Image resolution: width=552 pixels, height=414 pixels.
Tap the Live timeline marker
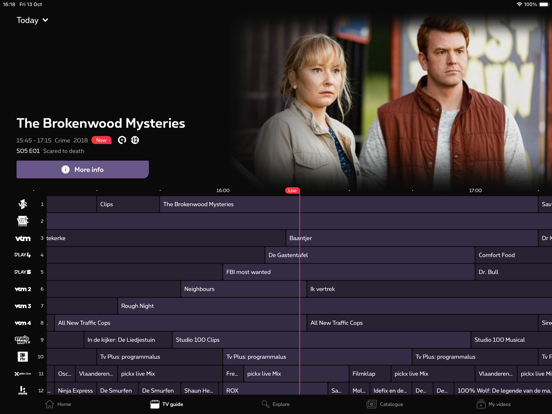pos(292,190)
